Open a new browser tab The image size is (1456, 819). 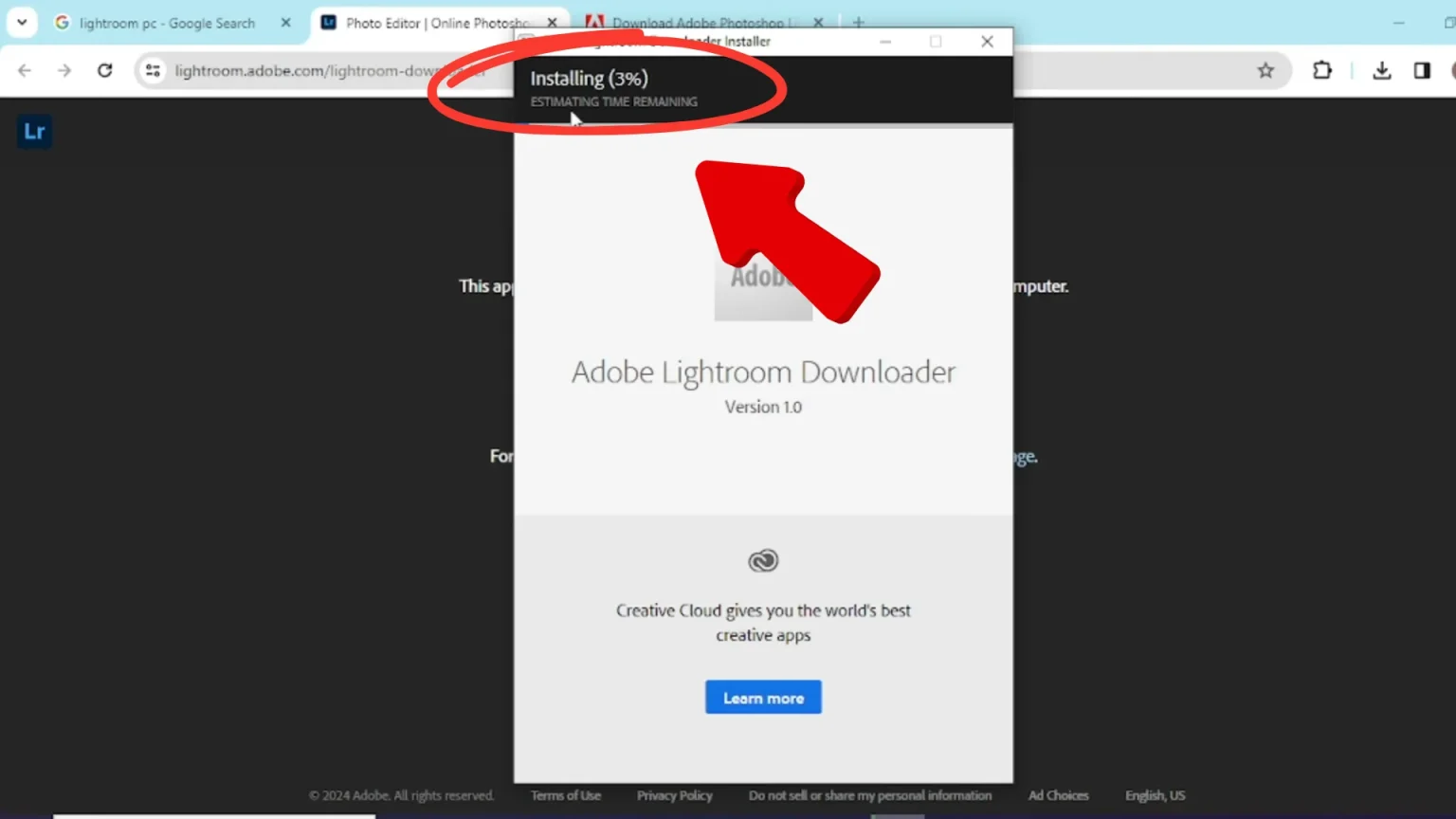[x=859, y=22]
